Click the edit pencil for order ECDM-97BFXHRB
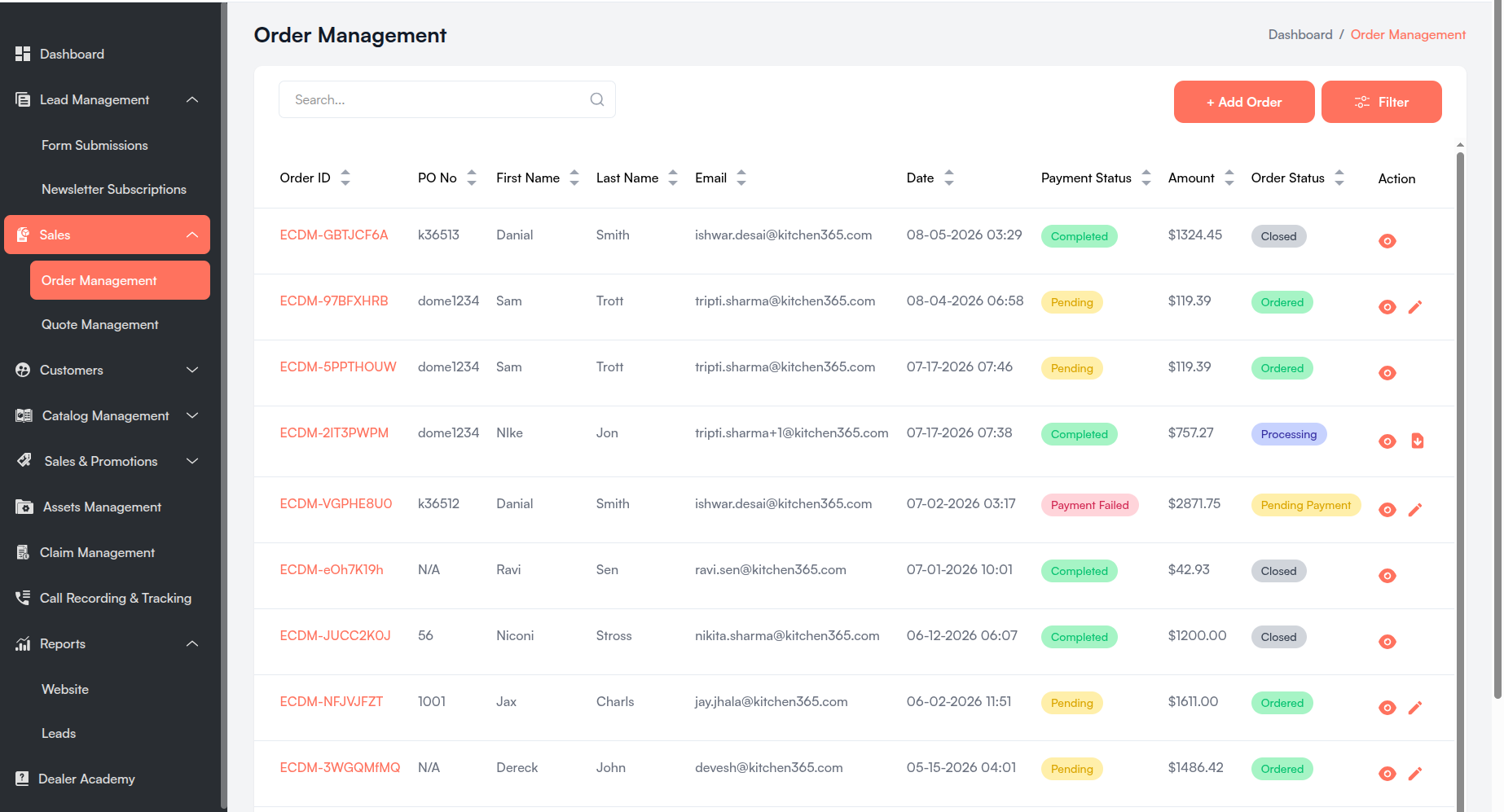Image resolution: width=1504 pixels, height=812 pixels. point(1415,307)
